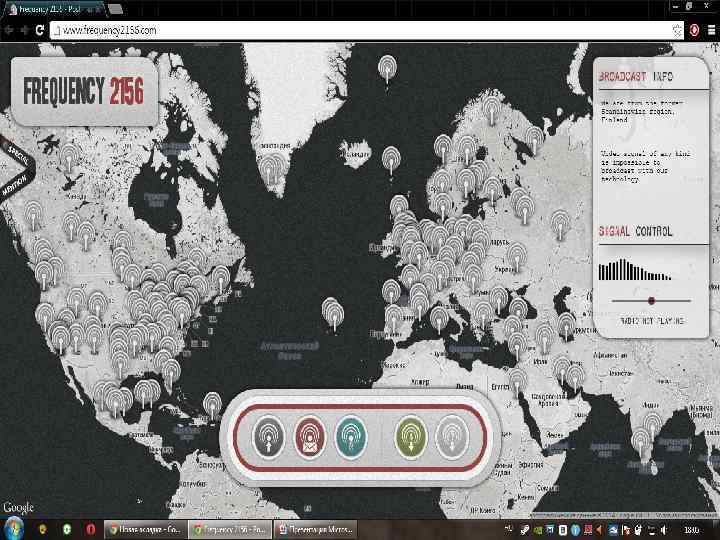Click the red extension icon in toolbar
Screen dimensions: 720x540
tap(694, 30)
